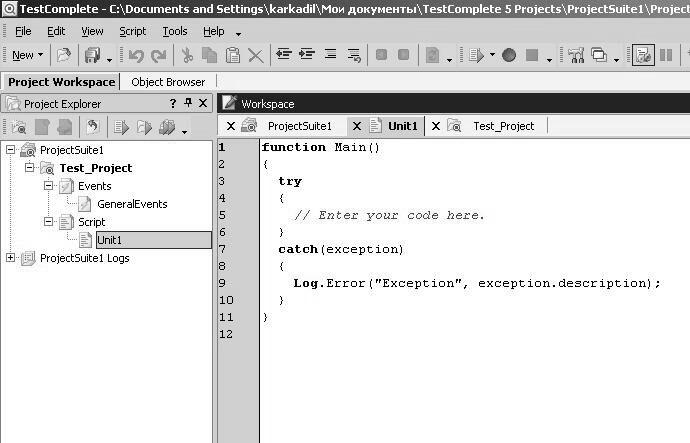This screenshot has width=690, height=443.
Task: Select the Test_Project editor tab
Action: [x=503, y=126]
